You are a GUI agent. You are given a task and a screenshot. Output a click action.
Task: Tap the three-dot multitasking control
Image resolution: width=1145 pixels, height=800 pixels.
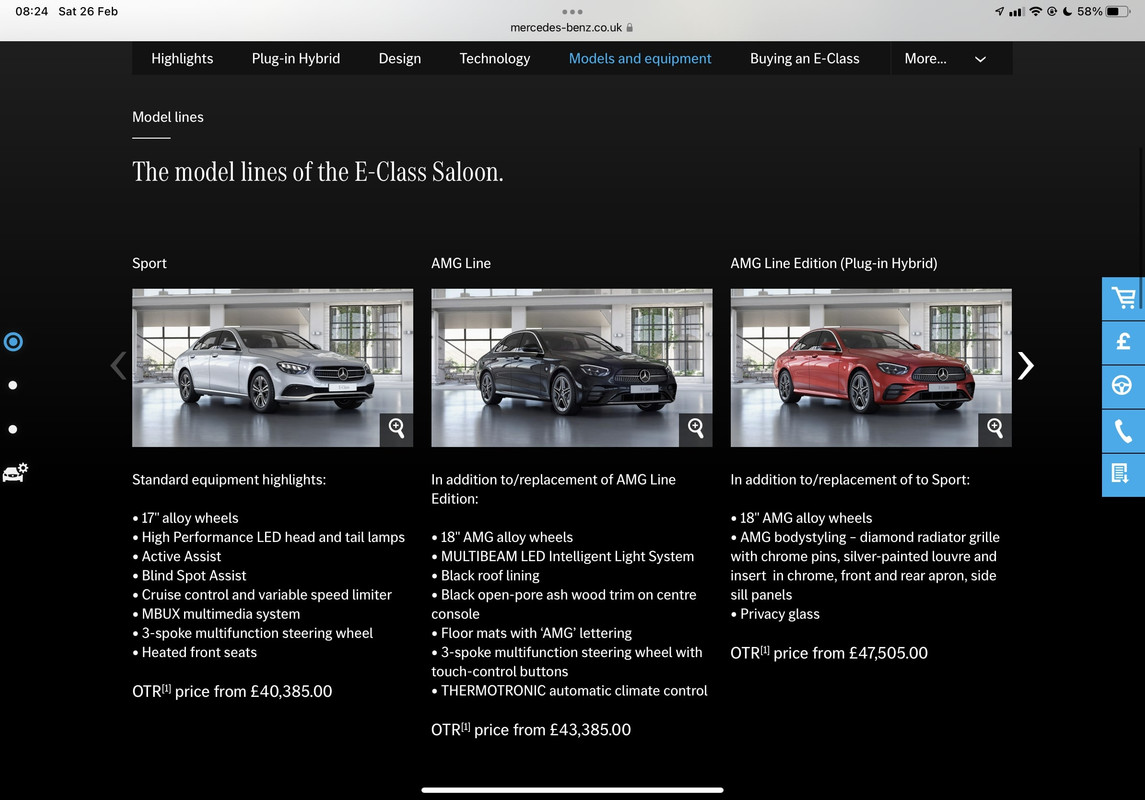point(572,12)
